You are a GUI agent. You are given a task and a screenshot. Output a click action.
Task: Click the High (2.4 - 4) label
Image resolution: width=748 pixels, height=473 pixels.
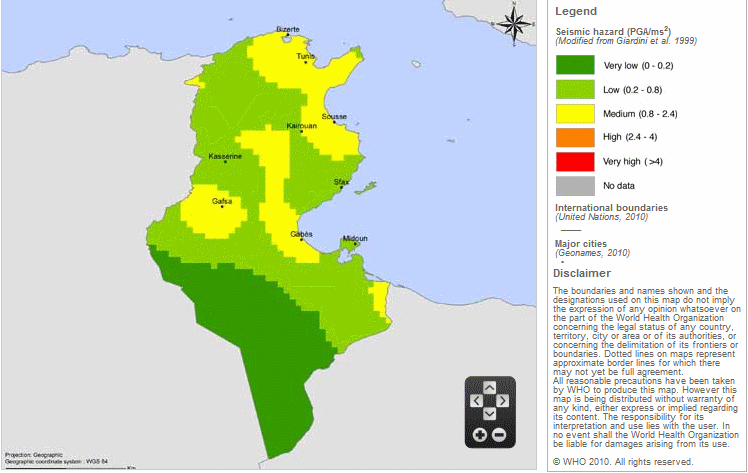630,137
